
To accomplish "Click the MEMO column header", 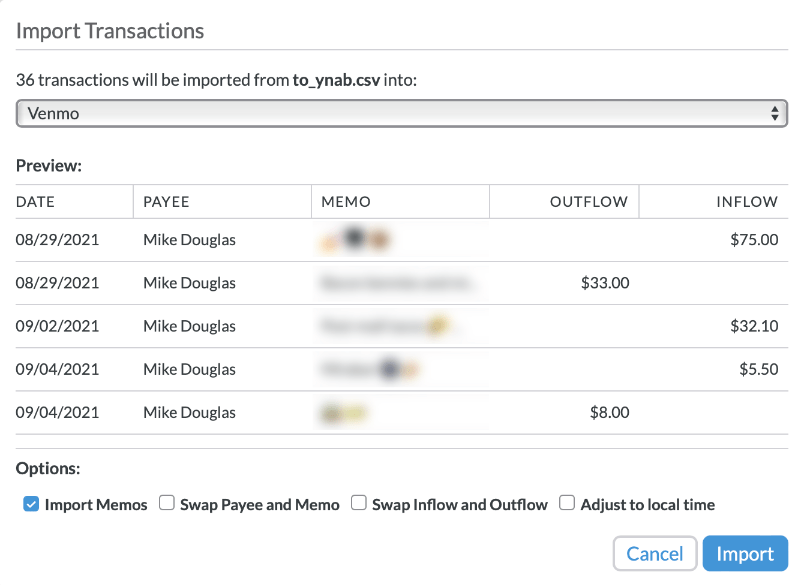I will (x=346, y=201).
